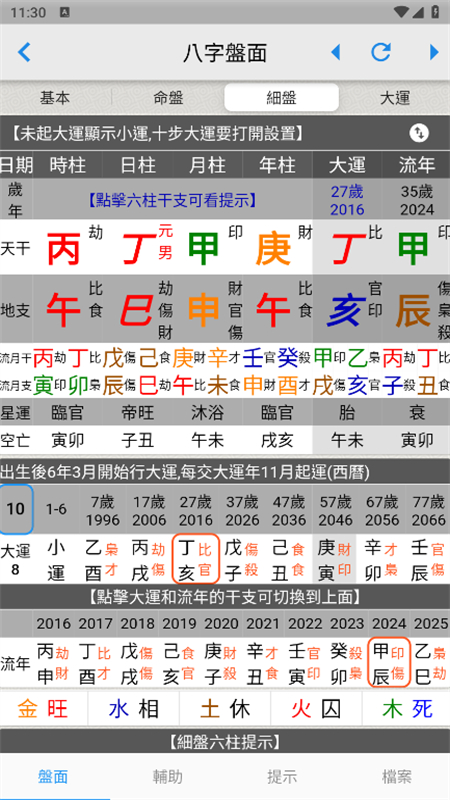Open the 命盤 tab
Viewport: 450px width, 800px height.
[x=168, y=97]
